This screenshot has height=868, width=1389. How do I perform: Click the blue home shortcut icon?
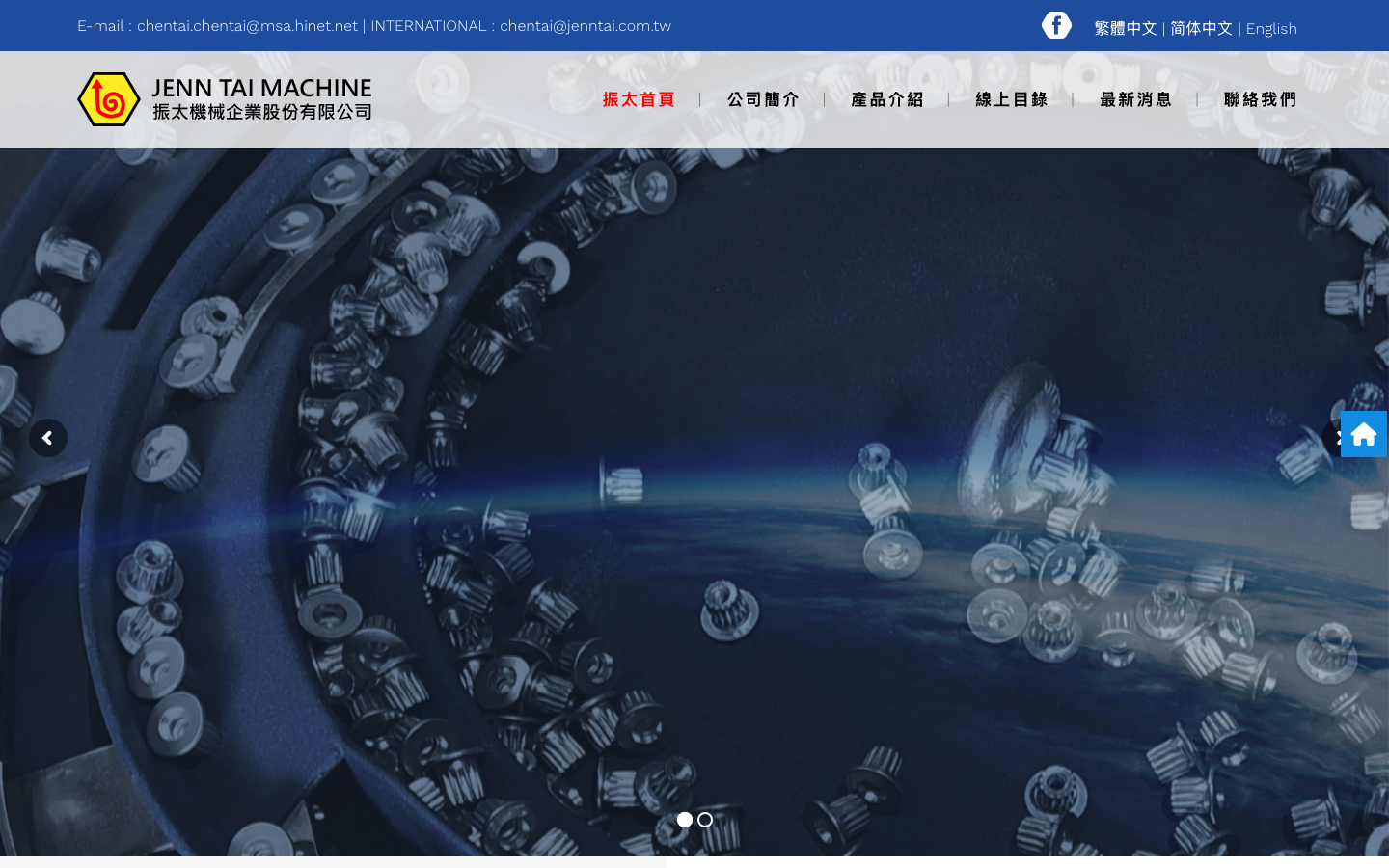point(1364,434)
